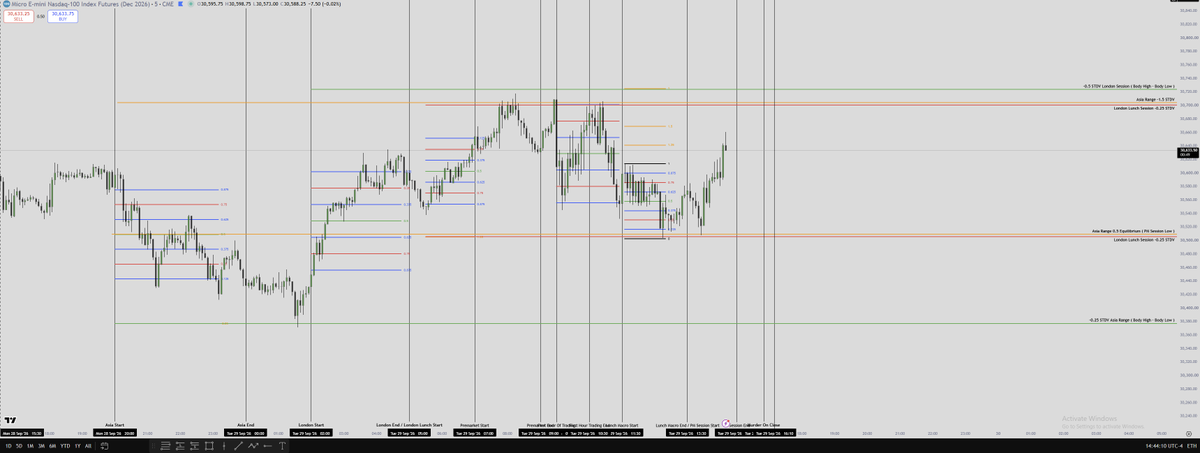Viewport: 1200px width, 453px height.
Task: Select the first position tool in drawing toolbar
Action: pyautogui.click(x=165, y=446)
